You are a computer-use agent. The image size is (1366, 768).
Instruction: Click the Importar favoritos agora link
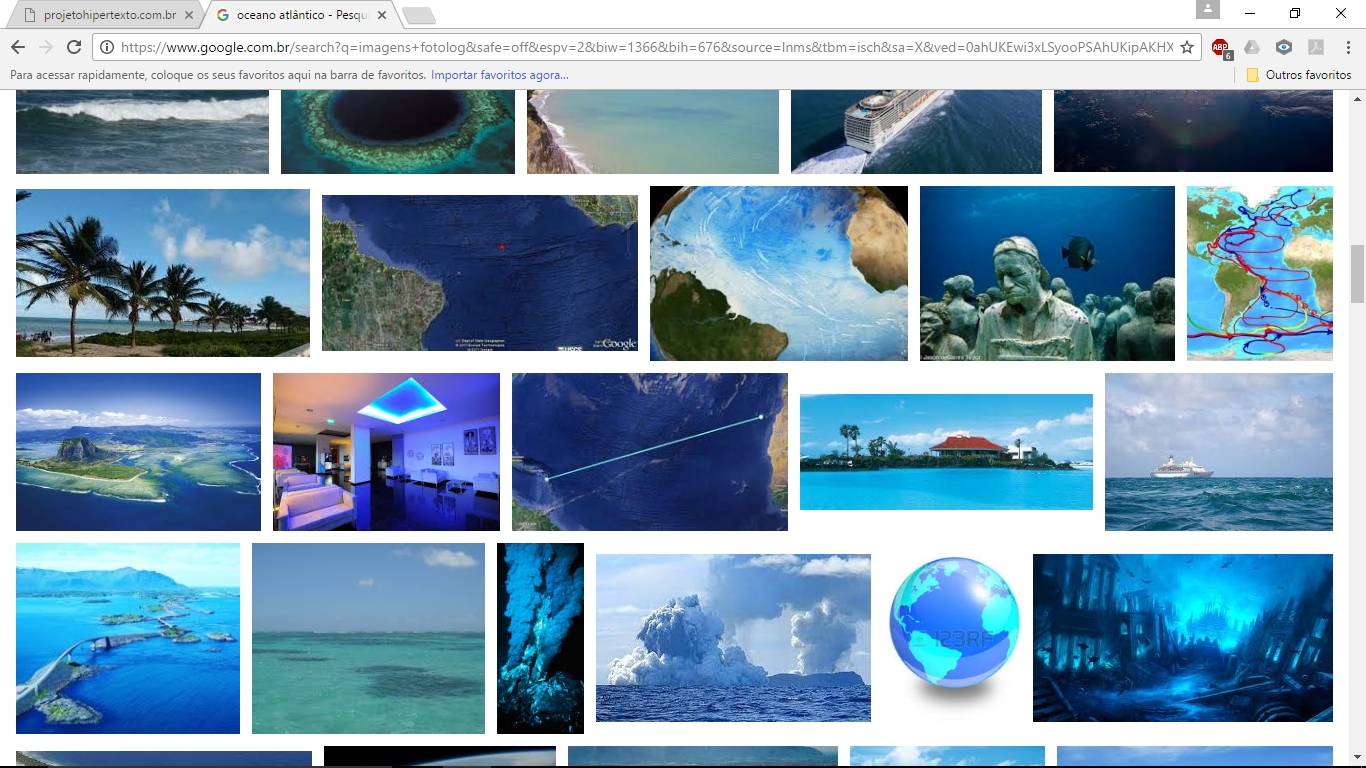(x=499, y=75)
